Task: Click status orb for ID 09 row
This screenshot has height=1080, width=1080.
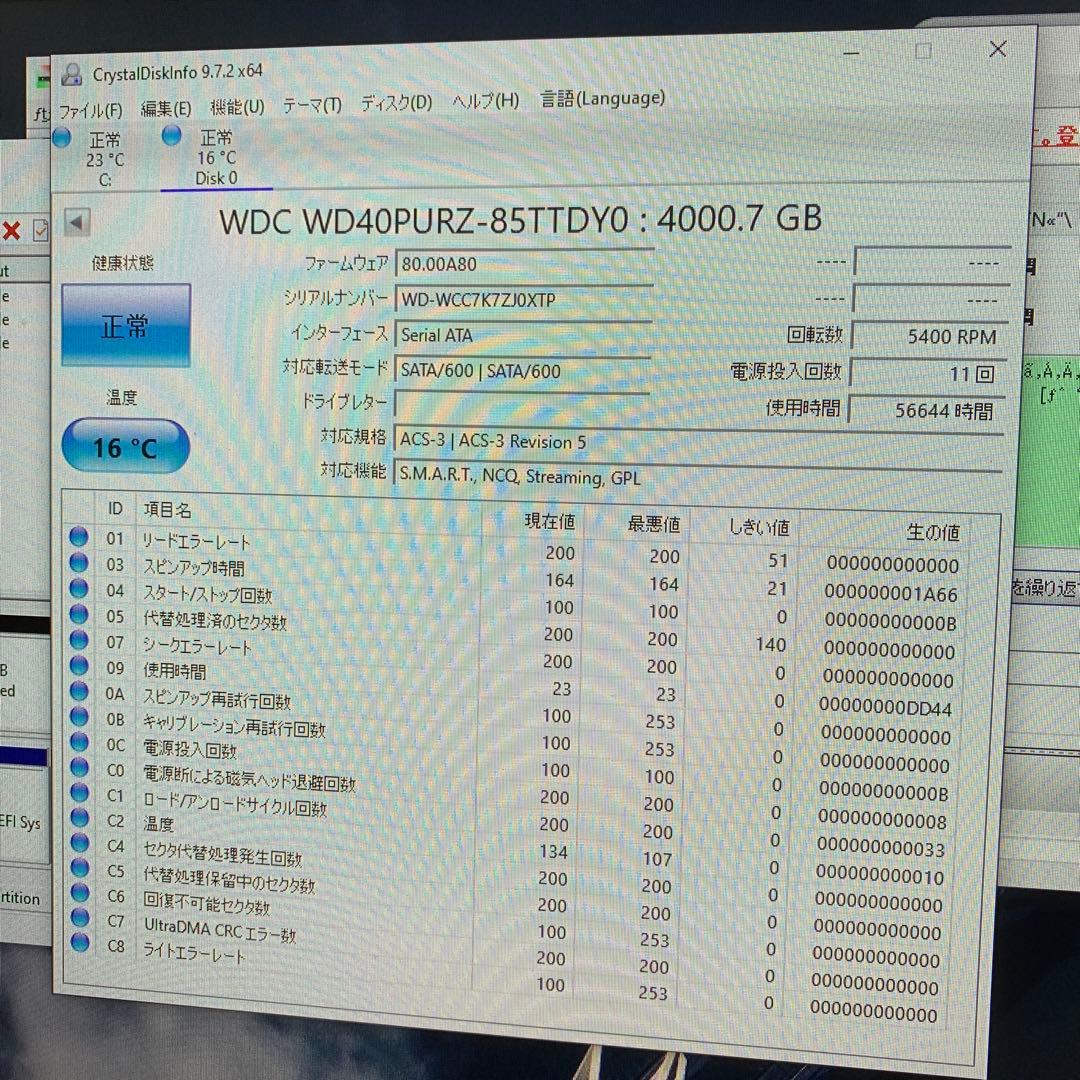Action: pos(79,666)
